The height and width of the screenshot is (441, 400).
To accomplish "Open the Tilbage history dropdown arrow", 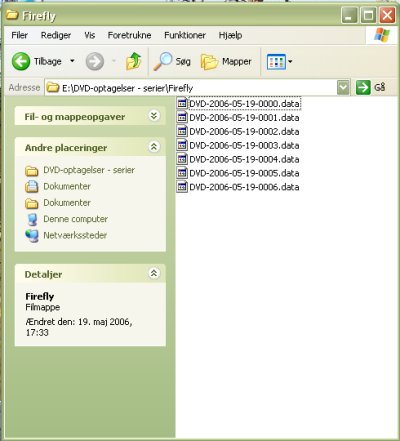I will pos(72,61).
